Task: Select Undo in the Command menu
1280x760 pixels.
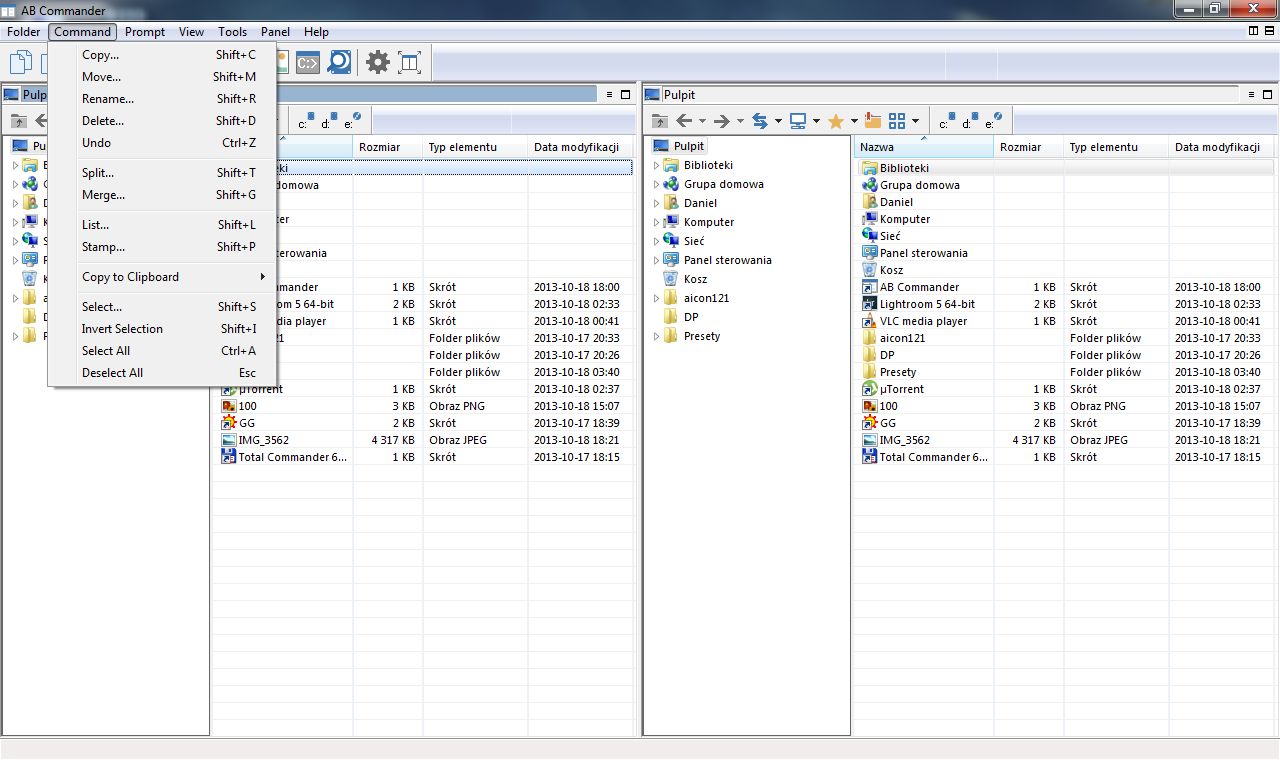Action: (162, 143)
